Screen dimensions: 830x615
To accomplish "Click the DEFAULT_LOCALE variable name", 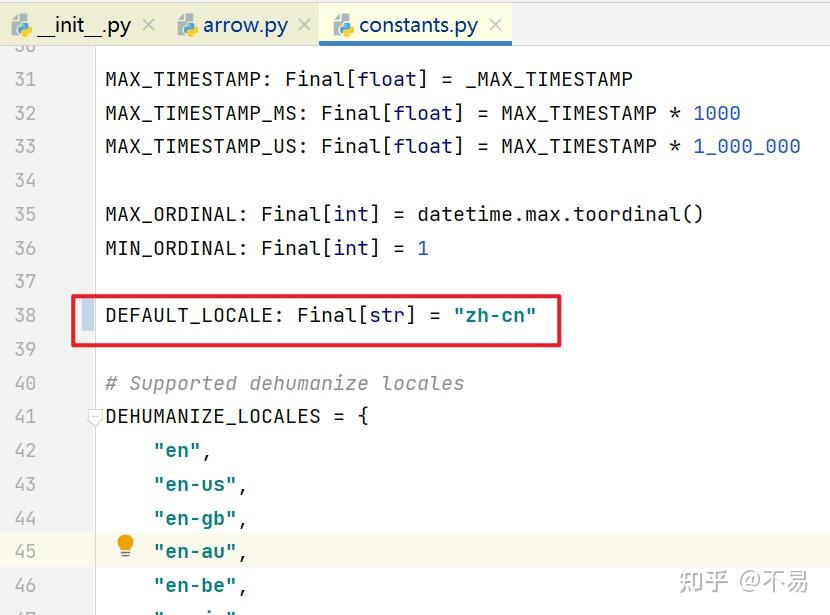I will [x=189, y=315].
